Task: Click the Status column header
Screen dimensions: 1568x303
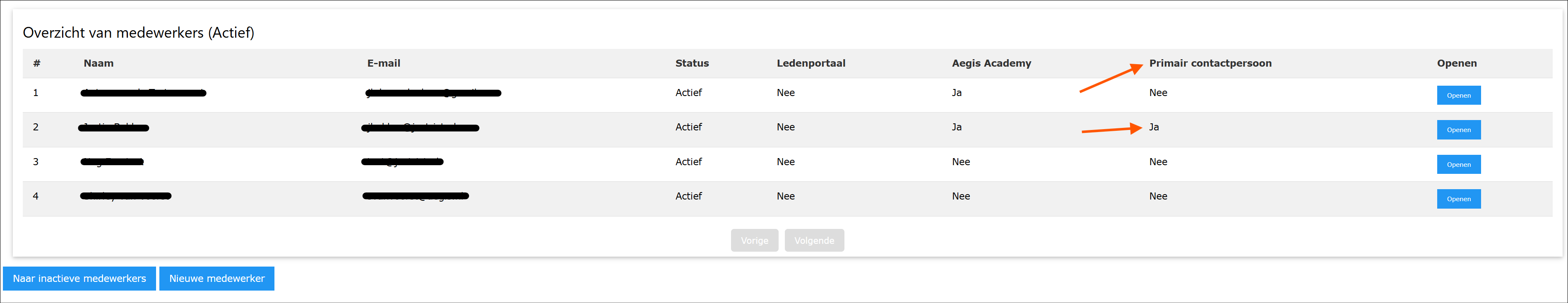Action: [692, 63]
